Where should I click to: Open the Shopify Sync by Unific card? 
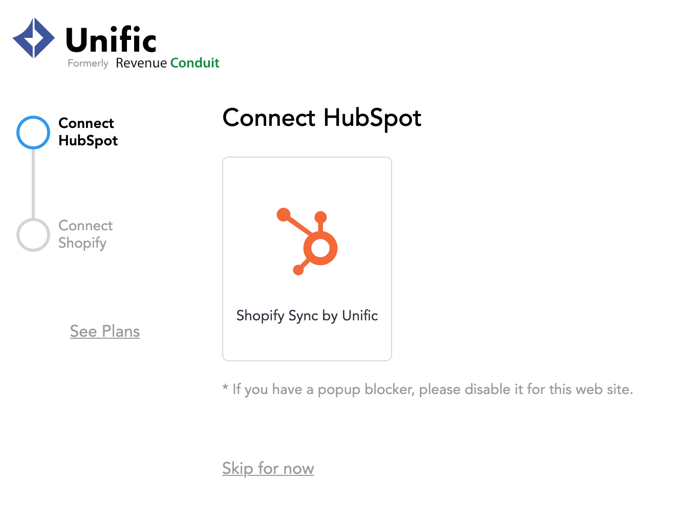[307, 259]
